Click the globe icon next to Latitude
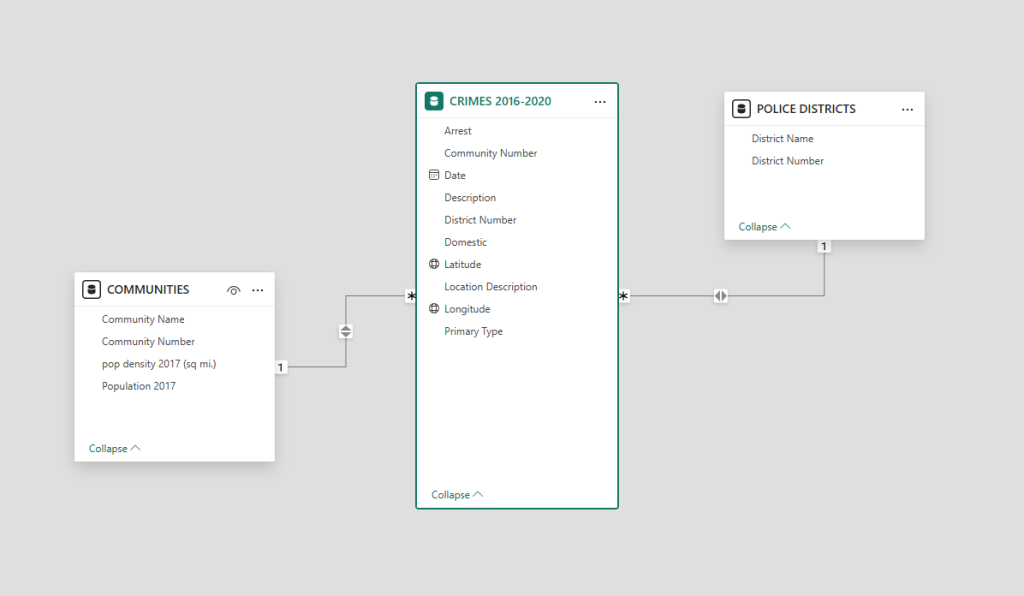This screenshot has height=596, width=1024. pos(434,264)
